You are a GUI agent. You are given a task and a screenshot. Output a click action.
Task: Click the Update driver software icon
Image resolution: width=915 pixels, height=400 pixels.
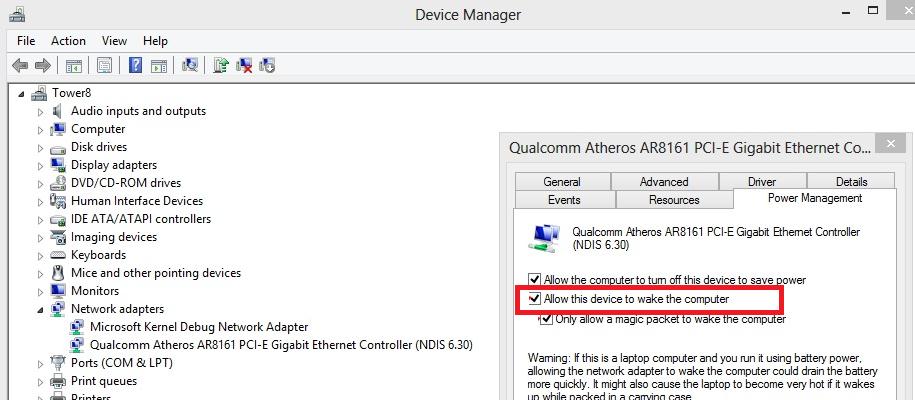(221, 66)
